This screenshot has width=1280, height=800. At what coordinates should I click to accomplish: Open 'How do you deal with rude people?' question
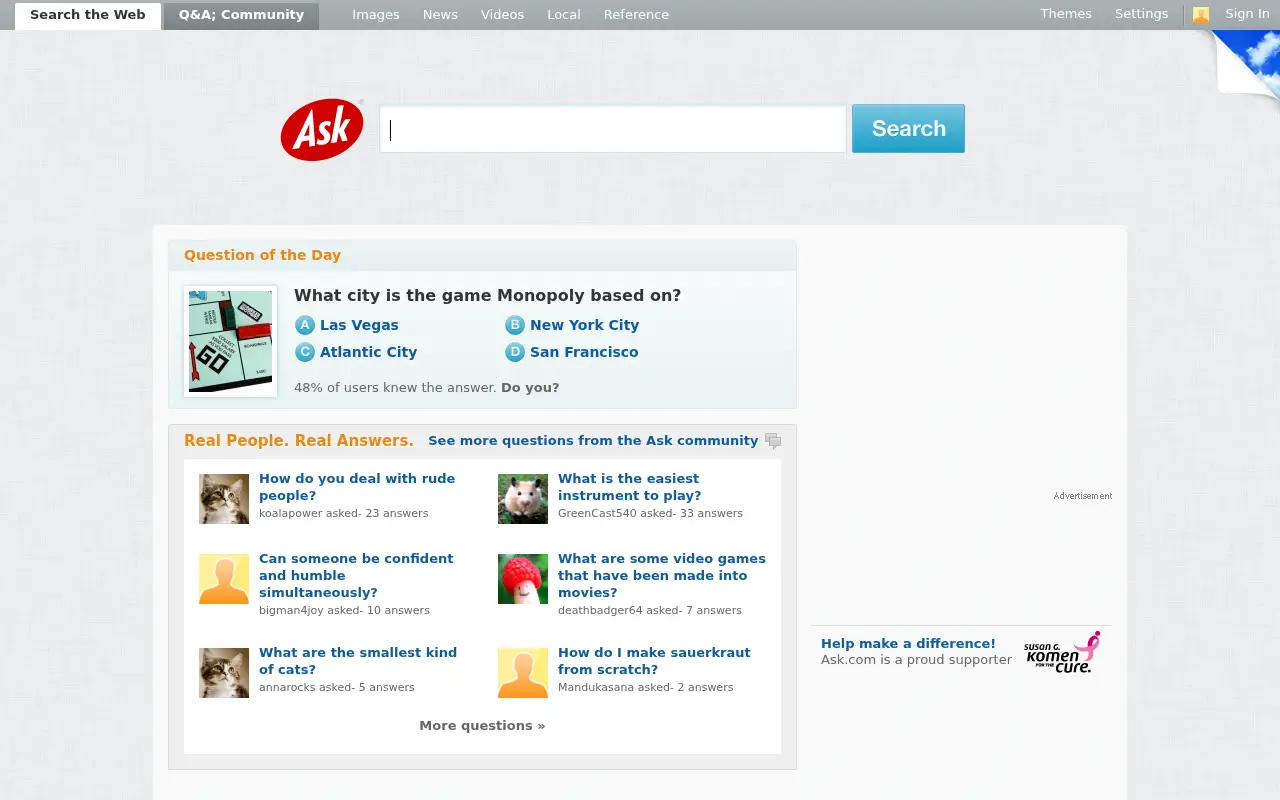(x=357, y=487)
